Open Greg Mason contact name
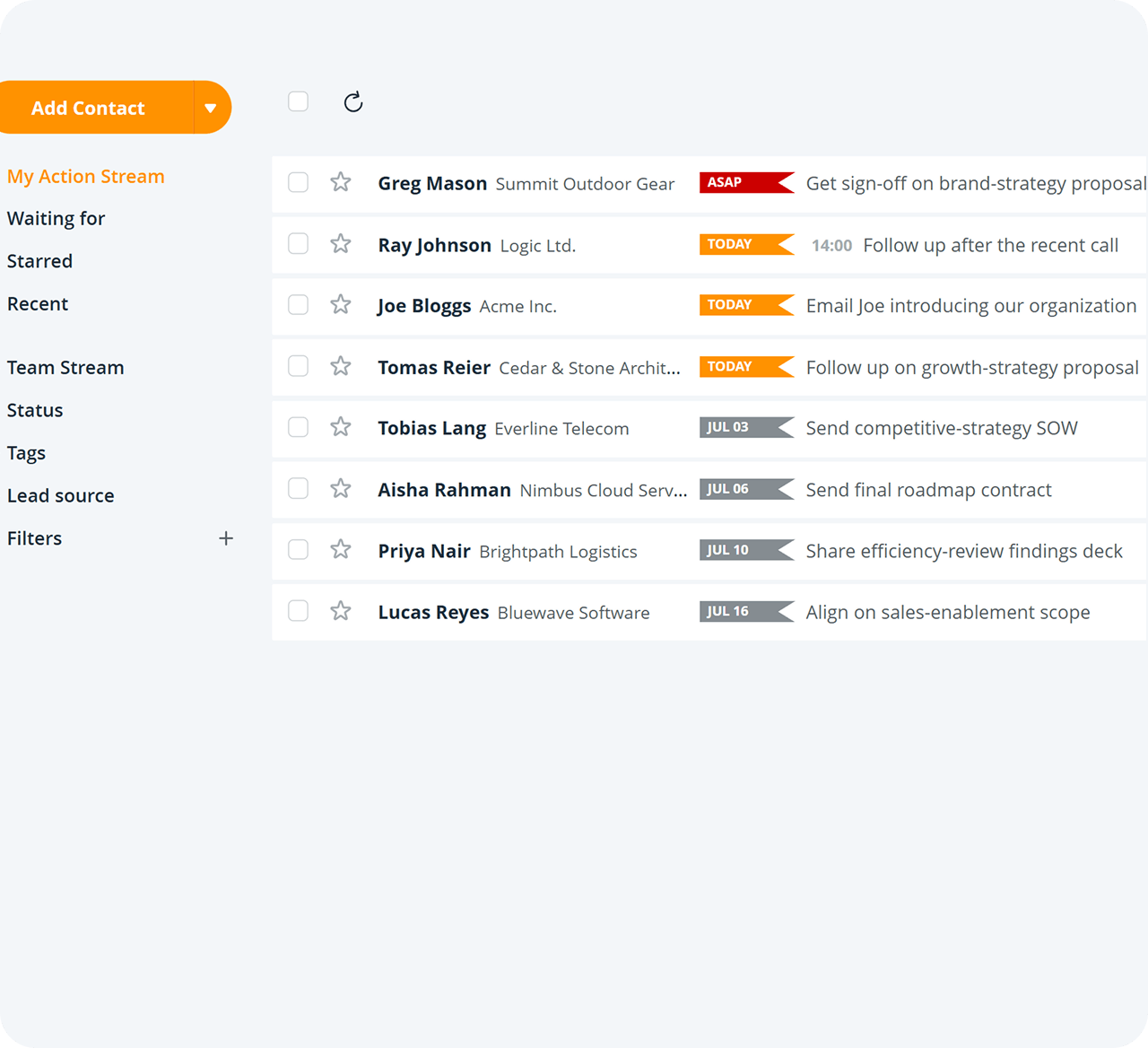The width and height of the screenshot is (1148, 1048). (x=432, y=183)
